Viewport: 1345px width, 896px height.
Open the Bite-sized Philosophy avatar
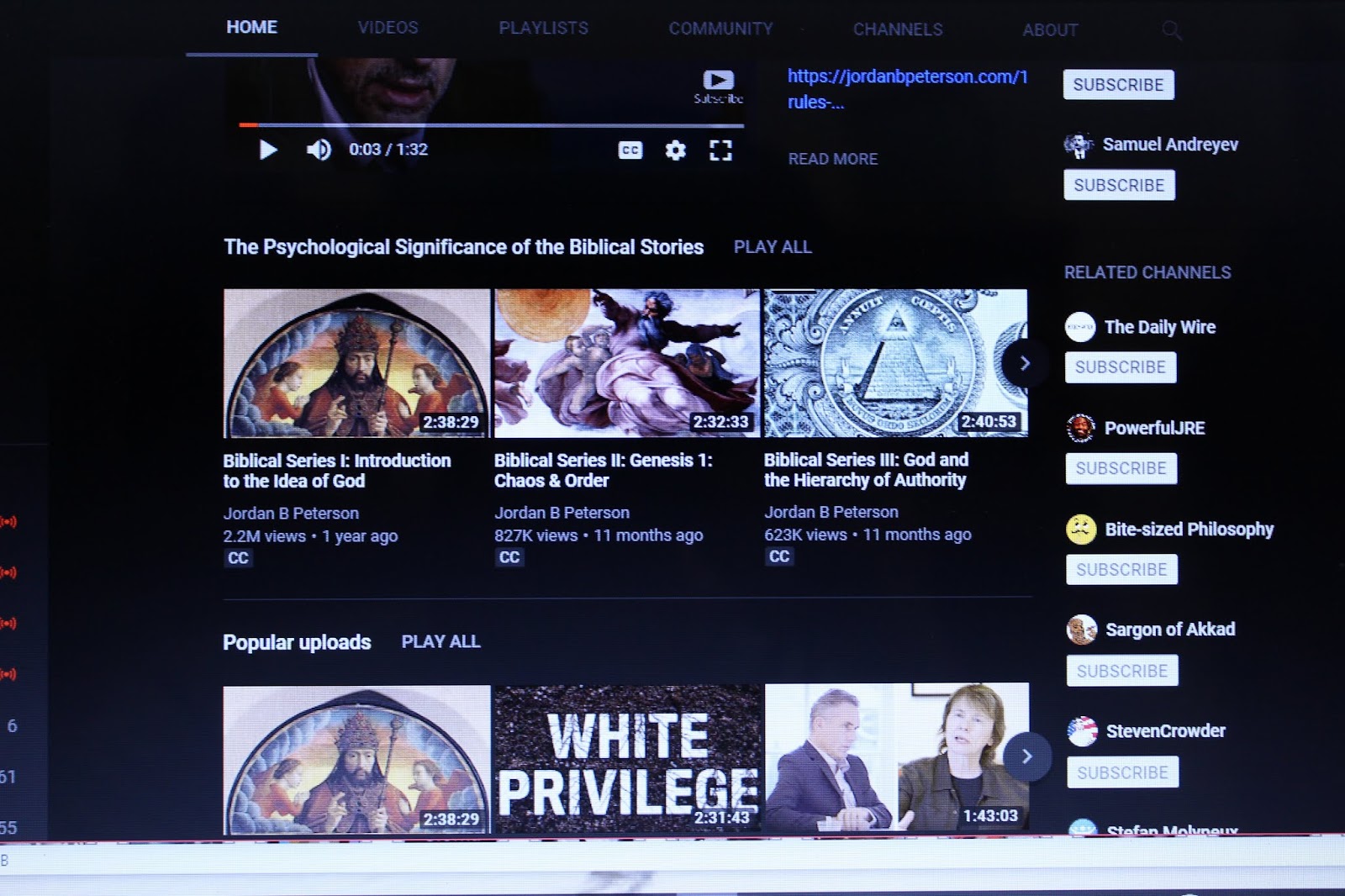[1081, 530]
